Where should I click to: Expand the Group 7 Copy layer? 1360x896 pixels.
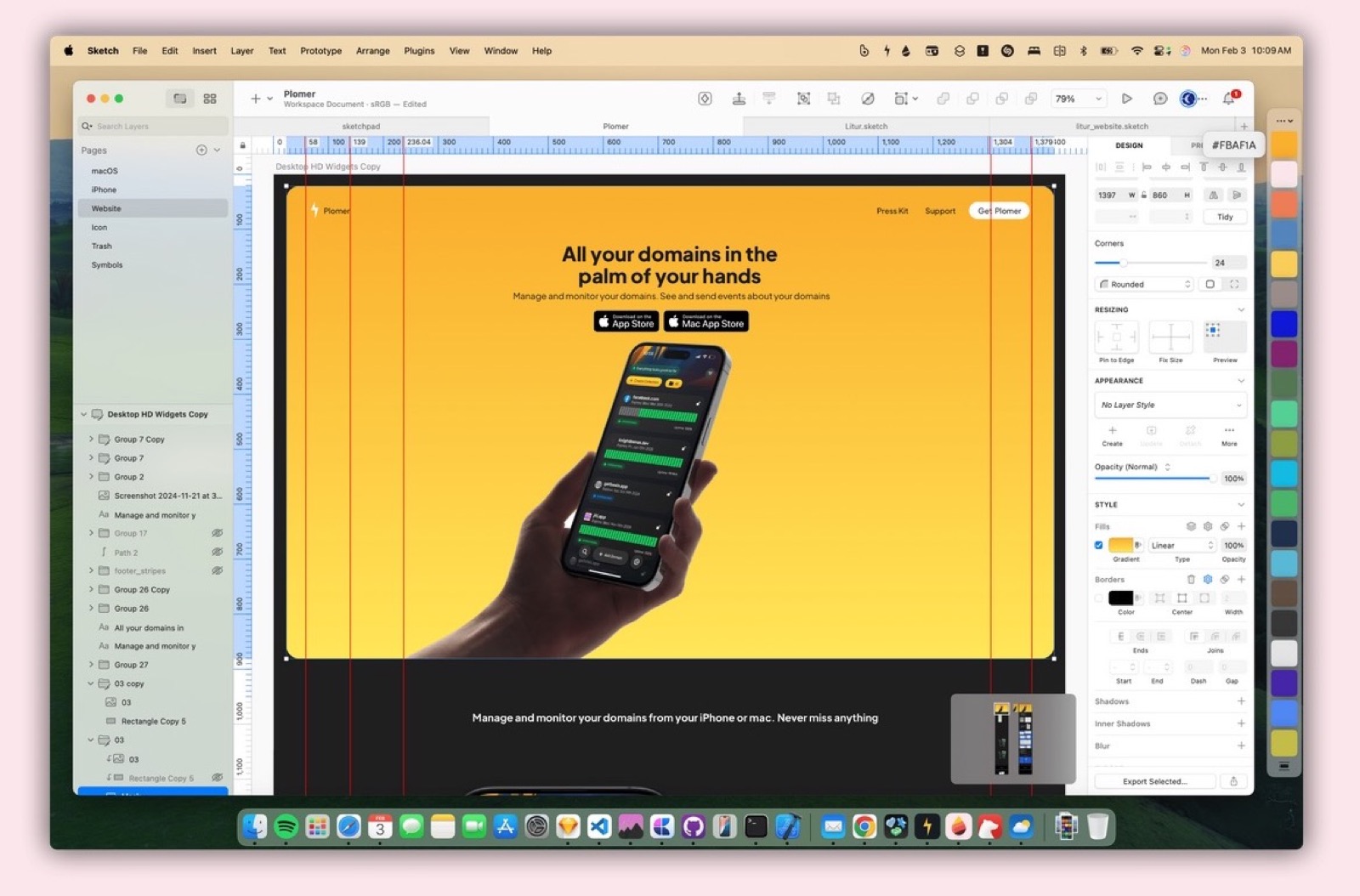(x=91, y=439)
